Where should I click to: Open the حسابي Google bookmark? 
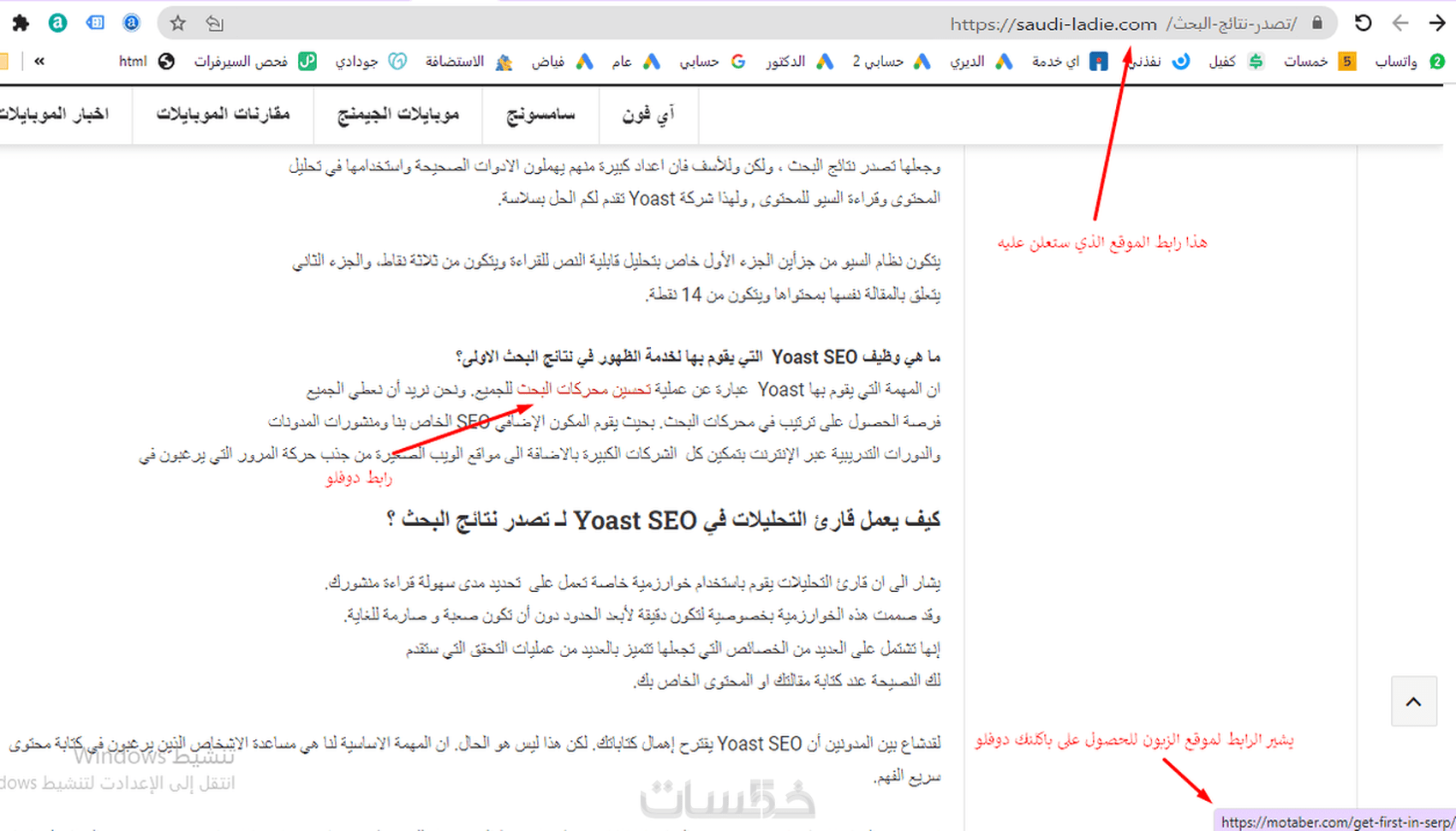pyautogui.click(x=713, y=62)
